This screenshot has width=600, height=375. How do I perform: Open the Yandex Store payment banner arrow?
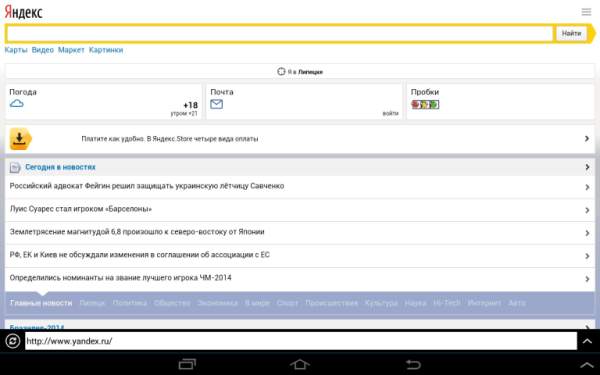tap(587, 139)
